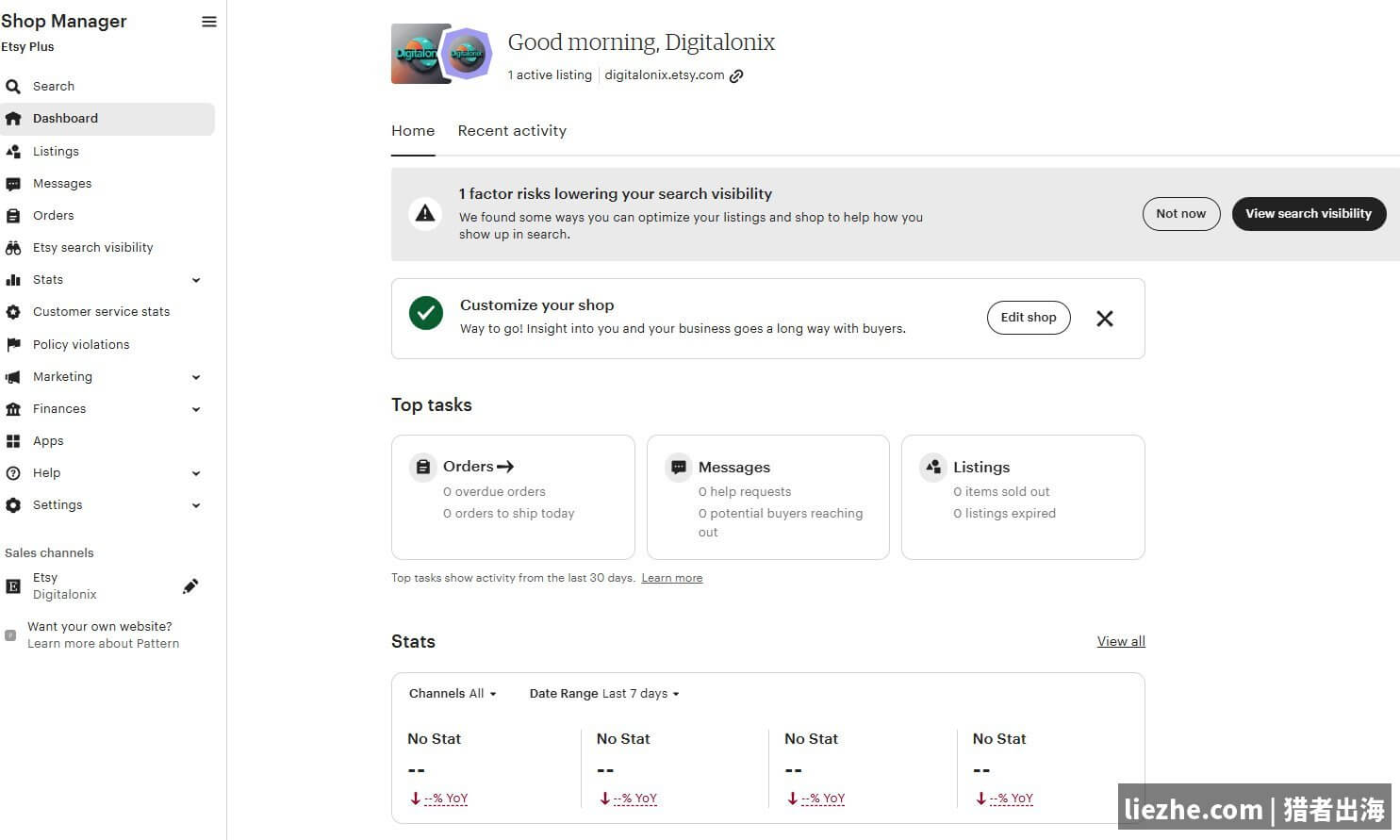This screenshot has height=840, width=1400.
Task: Click '1 active listing' text
Action: 550,75
